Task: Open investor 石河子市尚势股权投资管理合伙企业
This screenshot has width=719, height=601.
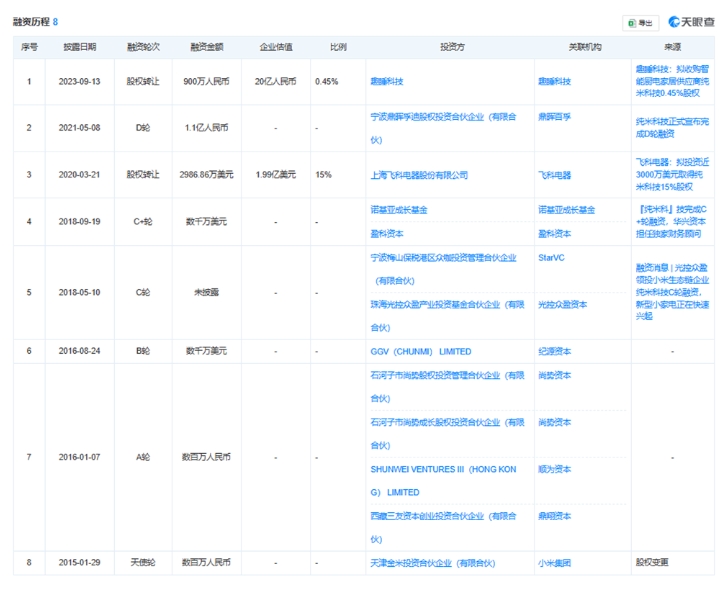Action: click(447, 387)
